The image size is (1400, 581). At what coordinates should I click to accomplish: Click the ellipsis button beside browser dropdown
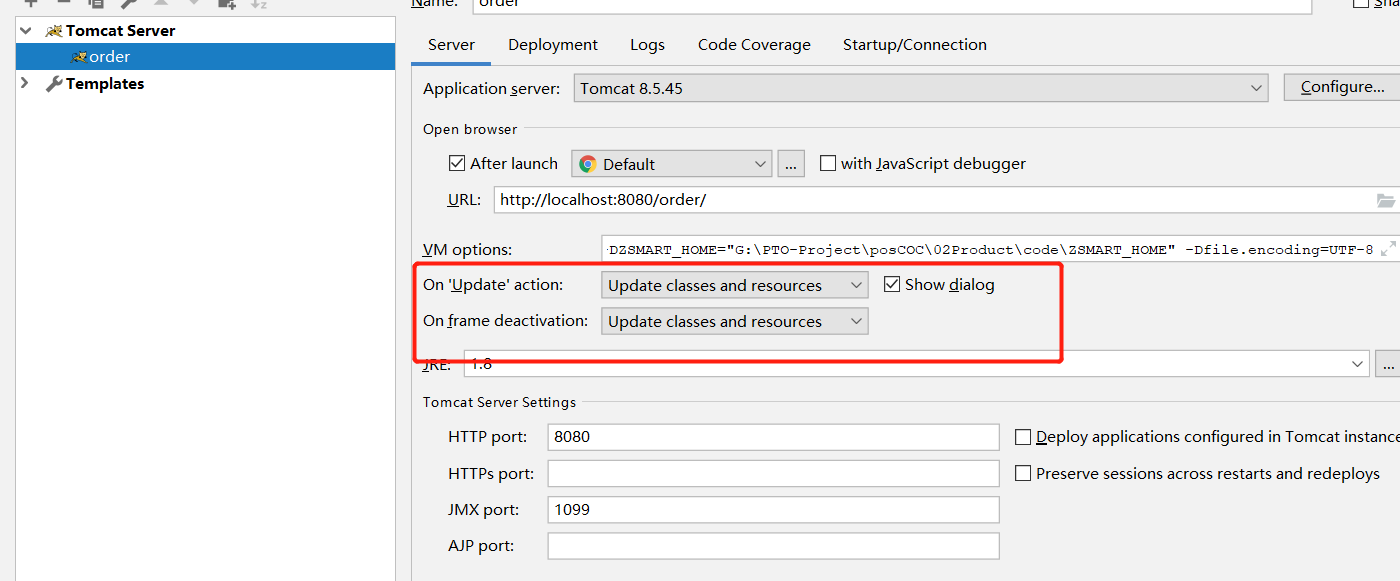point(791,164)
